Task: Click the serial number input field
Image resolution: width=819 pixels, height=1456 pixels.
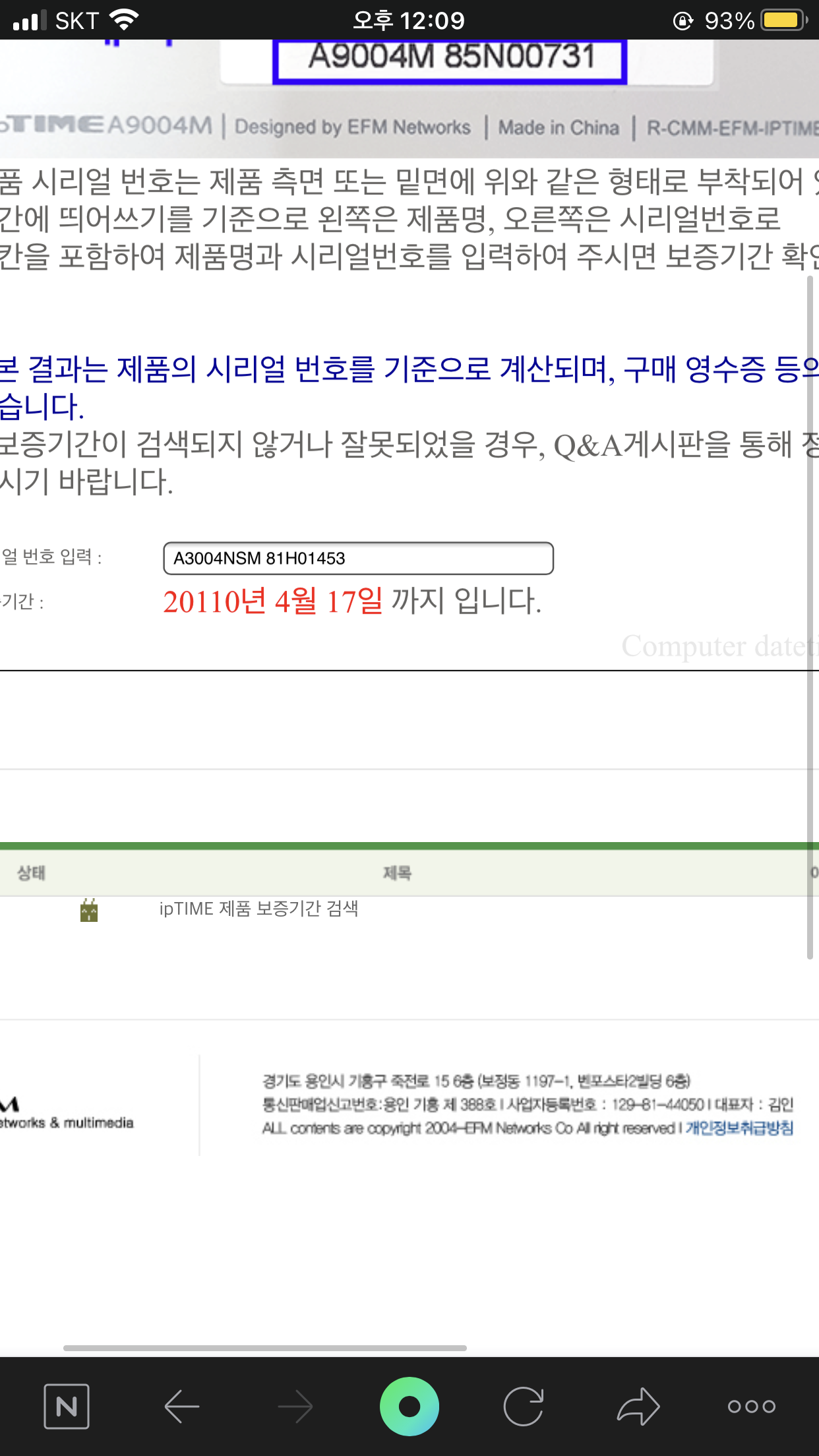Action: click(x=358, y=559)
